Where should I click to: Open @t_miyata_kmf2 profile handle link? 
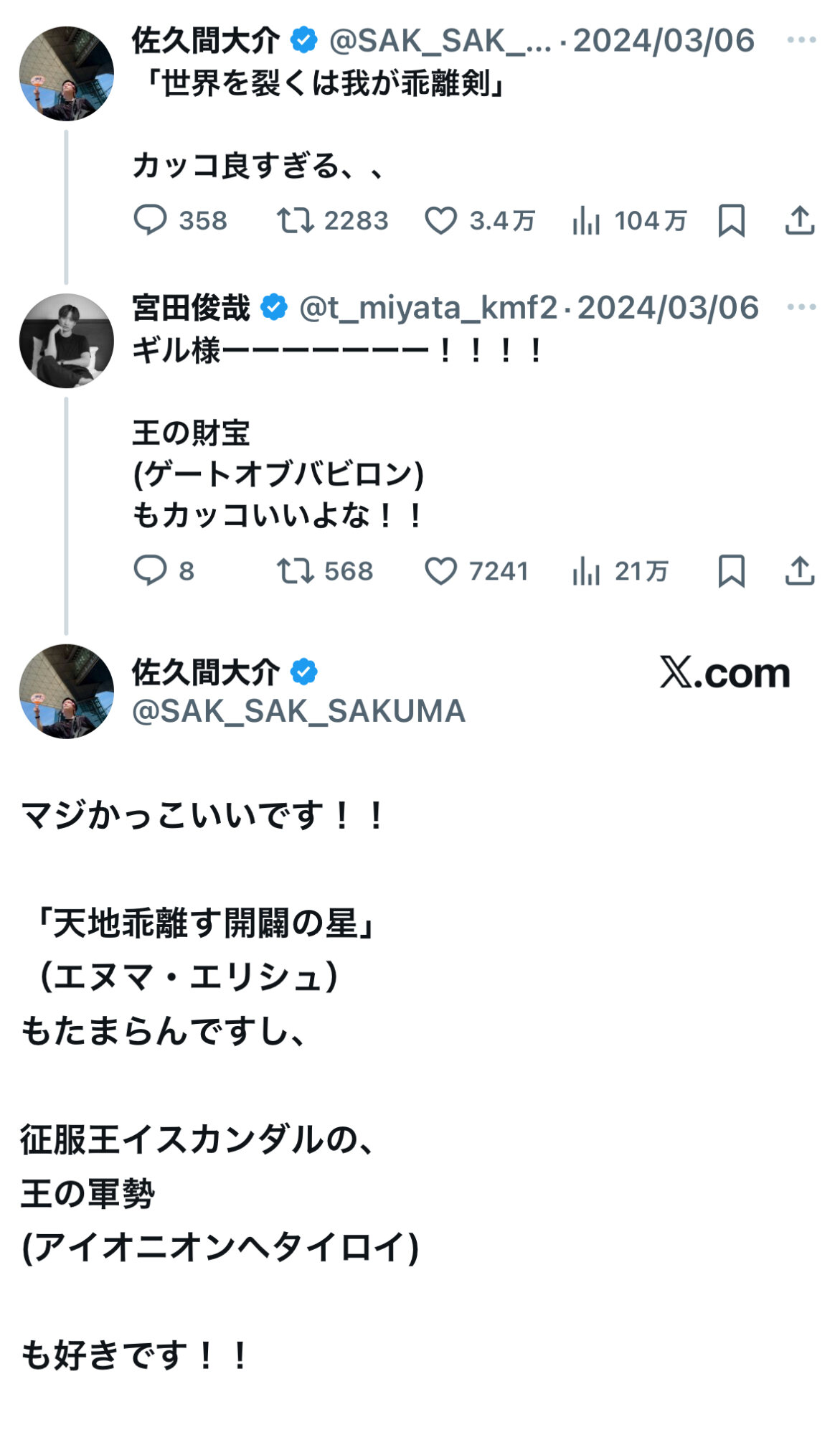click(428, 308)
